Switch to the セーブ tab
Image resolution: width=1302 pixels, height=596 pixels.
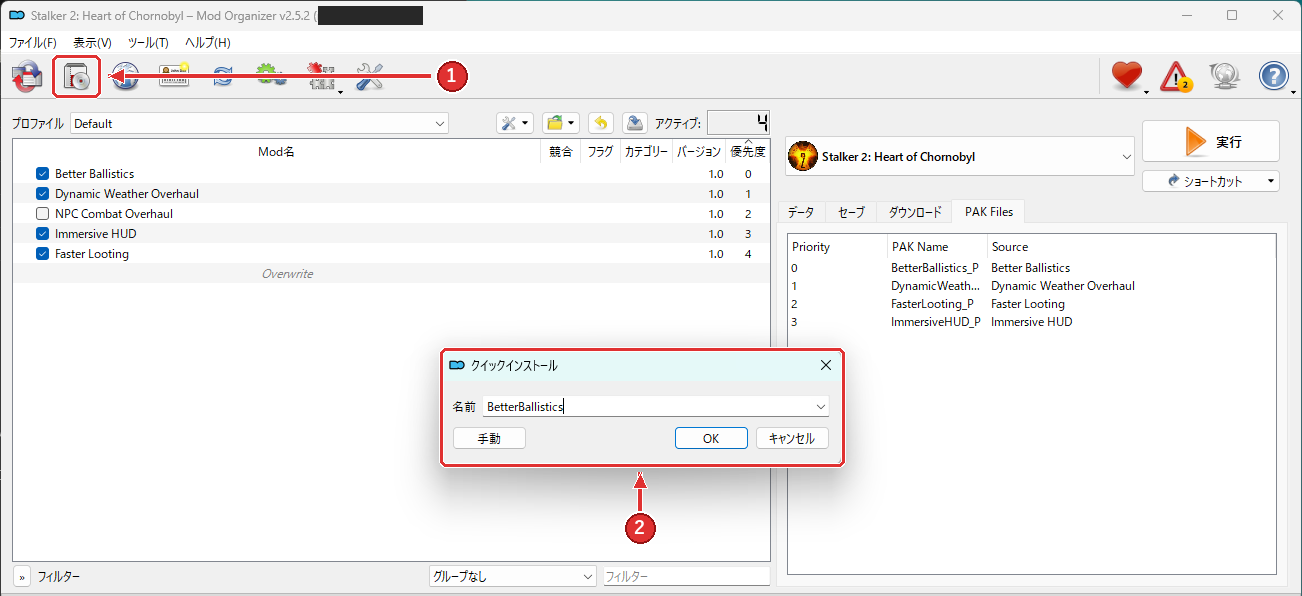click(851, 213)
